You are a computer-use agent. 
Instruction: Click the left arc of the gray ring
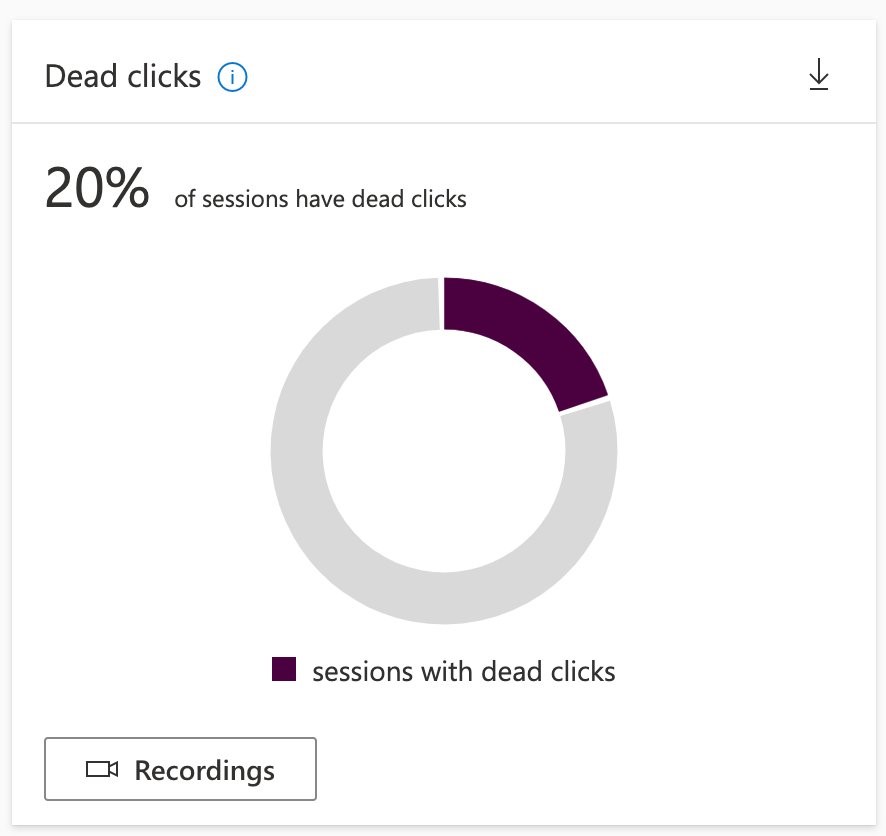click(297, 451)
